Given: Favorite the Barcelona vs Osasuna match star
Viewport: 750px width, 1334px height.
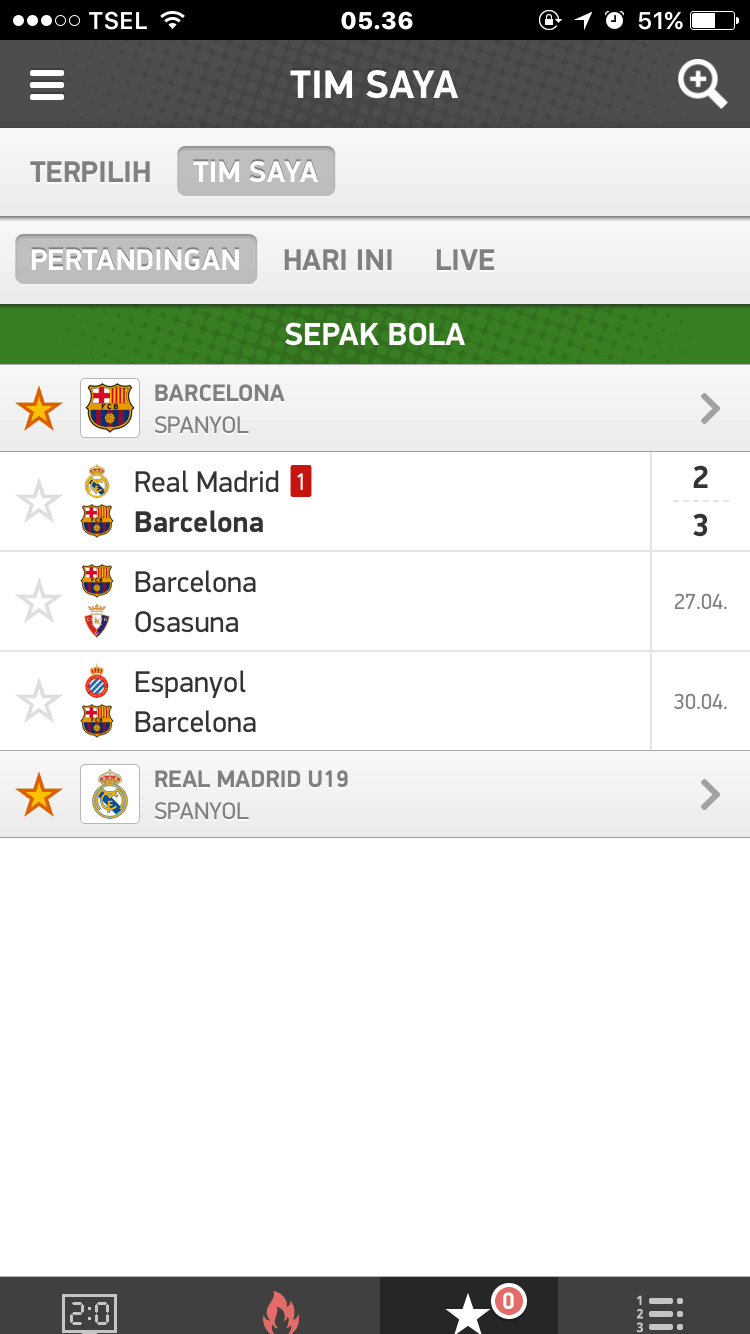Looking at the screenshot, I should (x=38, y=600).
